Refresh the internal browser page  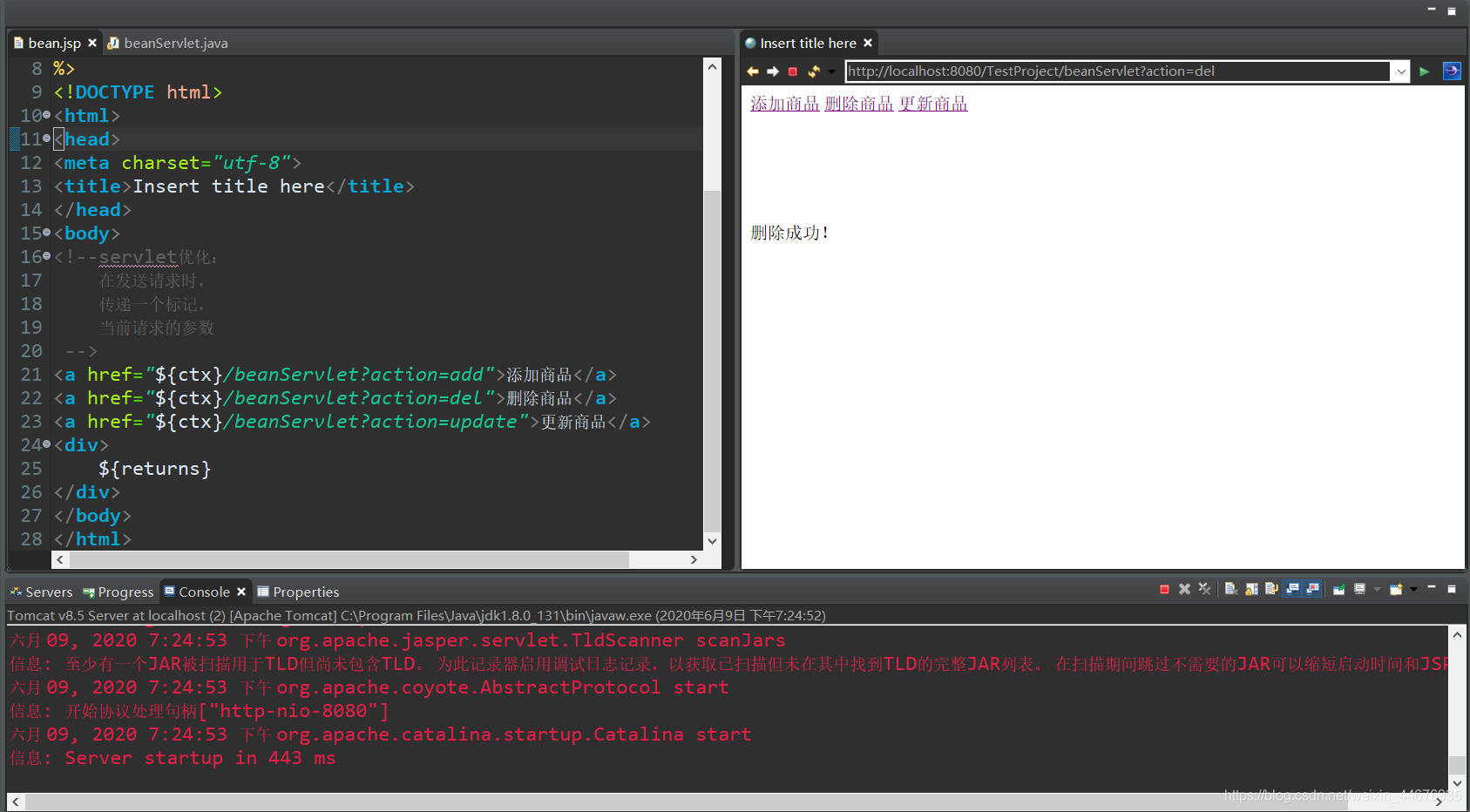pyautogui.click(x=814, y=71)
